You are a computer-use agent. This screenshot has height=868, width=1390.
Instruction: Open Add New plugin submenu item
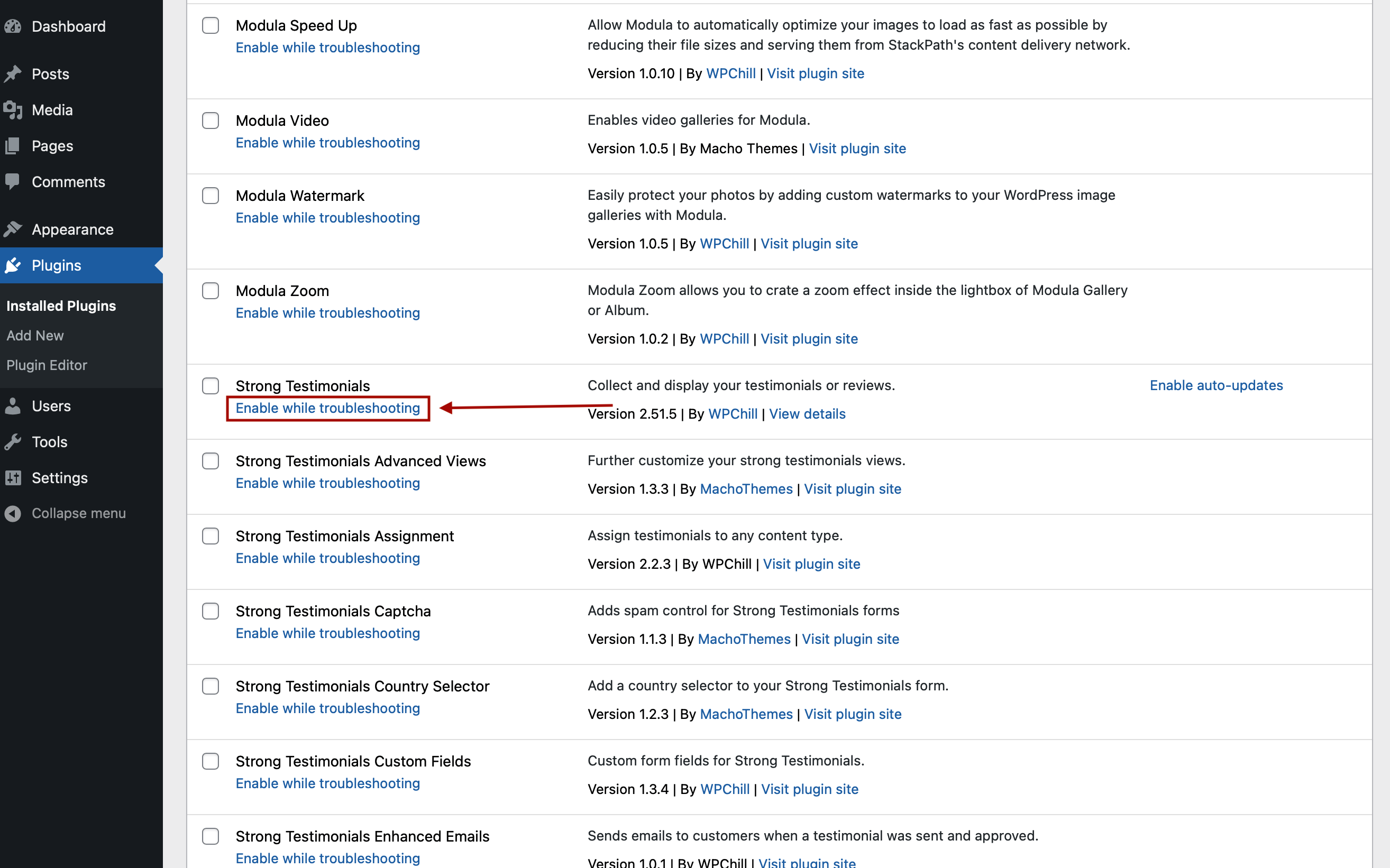(x=35, y=336)
